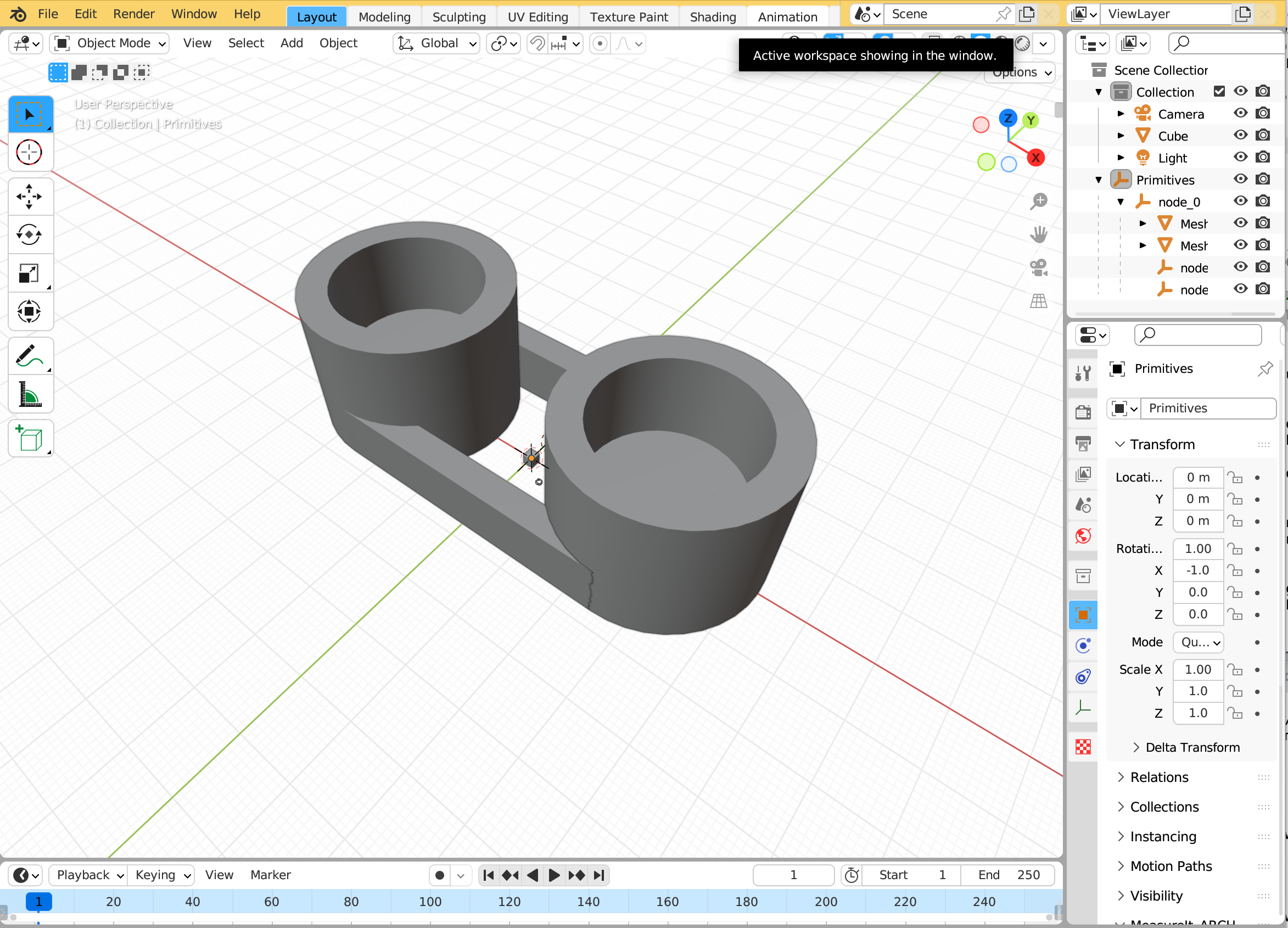This screenshot has width=1288, height=928.
Task: Collapse the Primitives tree item
Action: pyautogui.click(x=1099, y=180)
